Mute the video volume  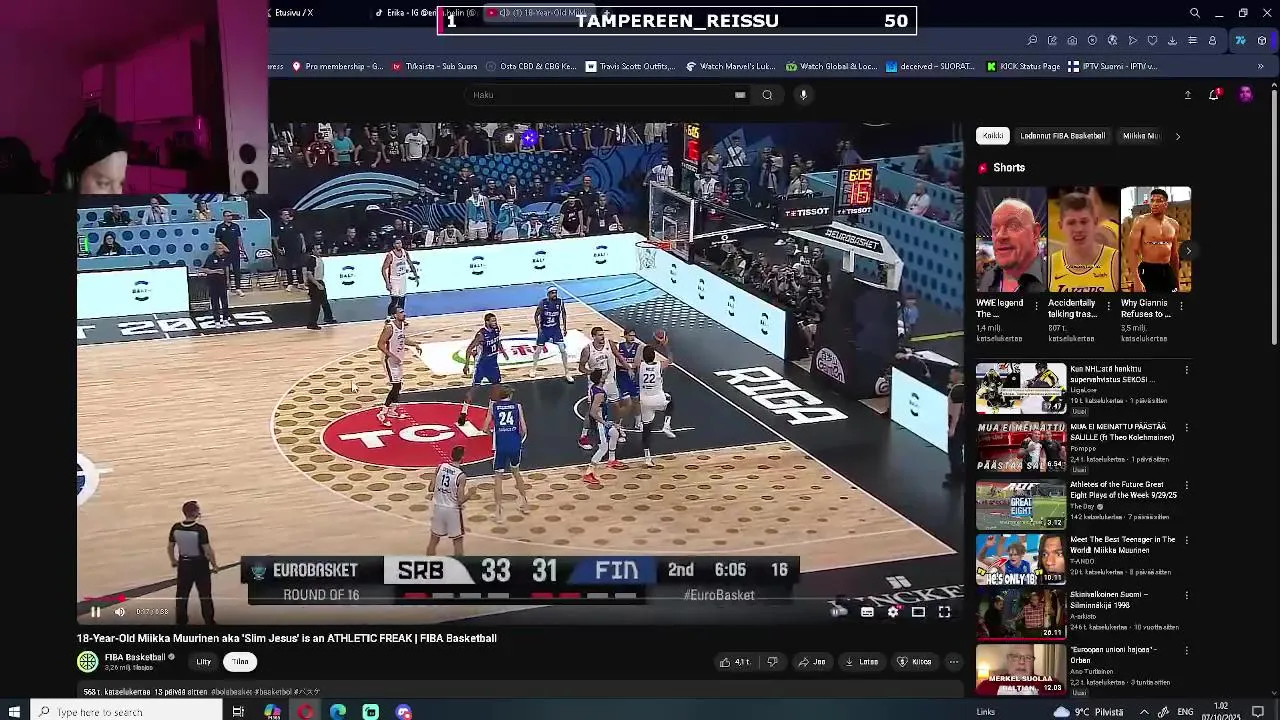coord(120,612)
